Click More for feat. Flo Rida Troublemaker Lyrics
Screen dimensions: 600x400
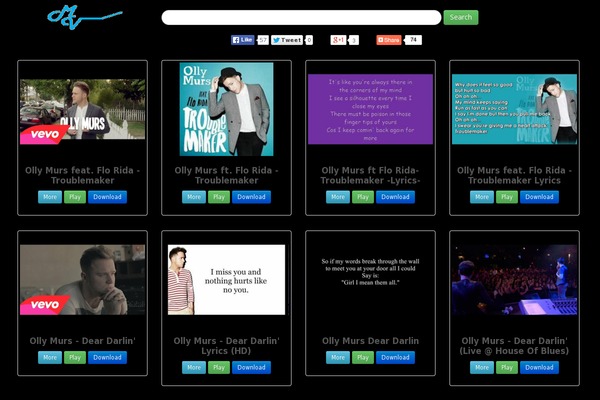click(482, 197)
